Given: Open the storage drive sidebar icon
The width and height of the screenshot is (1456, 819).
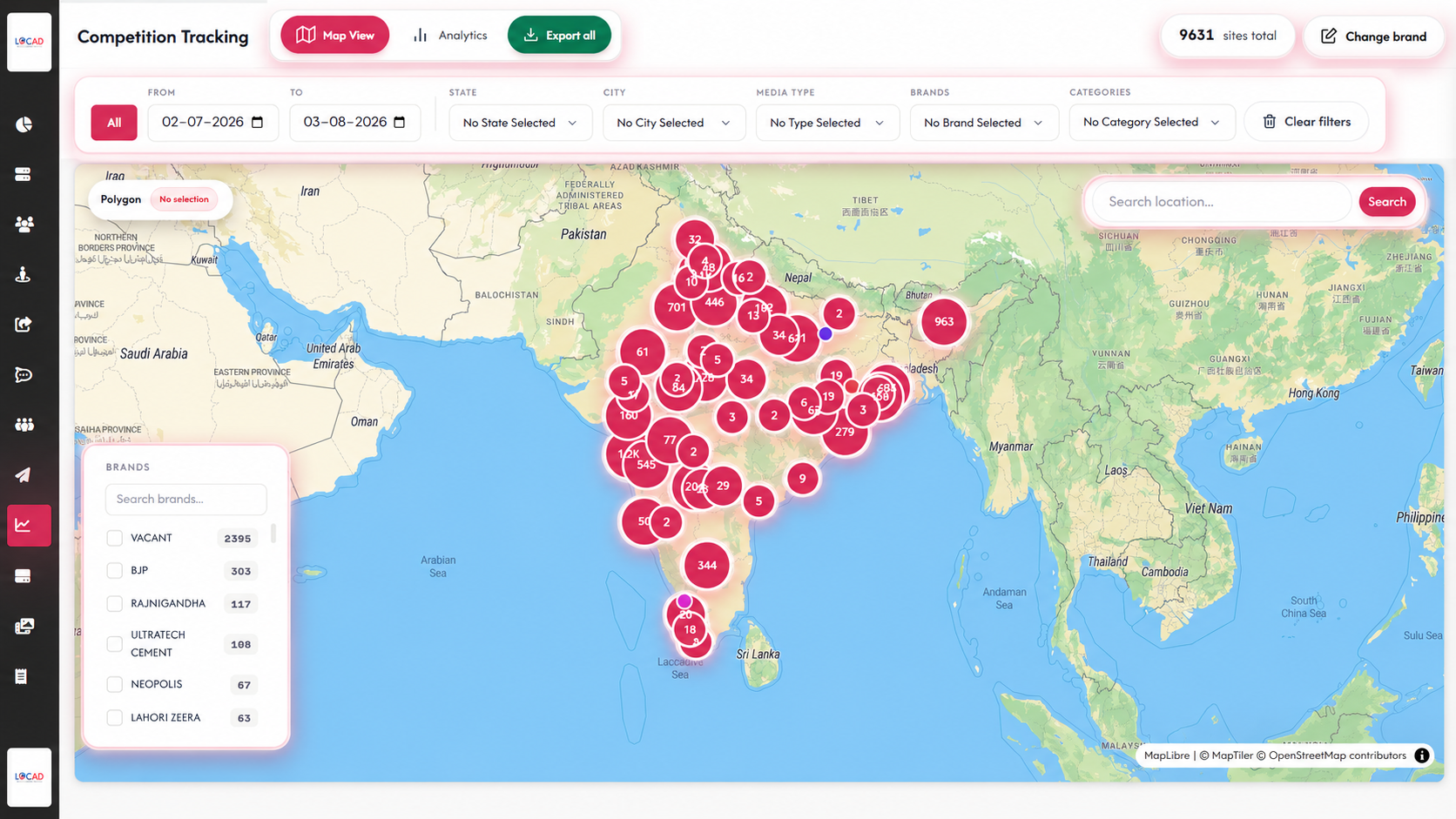Looking at the screenshot, I should click(24, 576).
